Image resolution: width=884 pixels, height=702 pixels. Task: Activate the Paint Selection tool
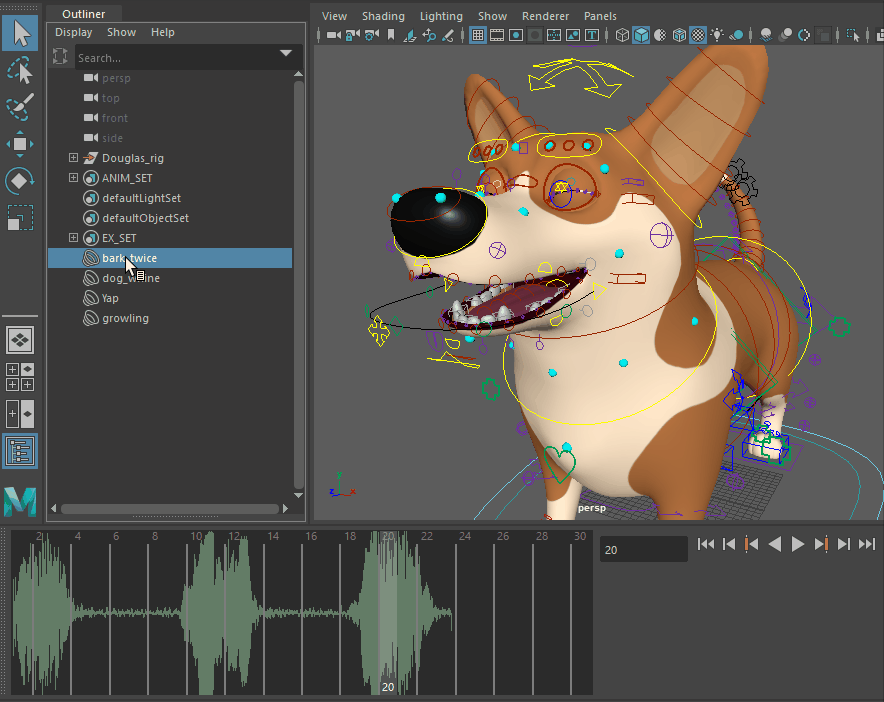[x=20, y=107]
